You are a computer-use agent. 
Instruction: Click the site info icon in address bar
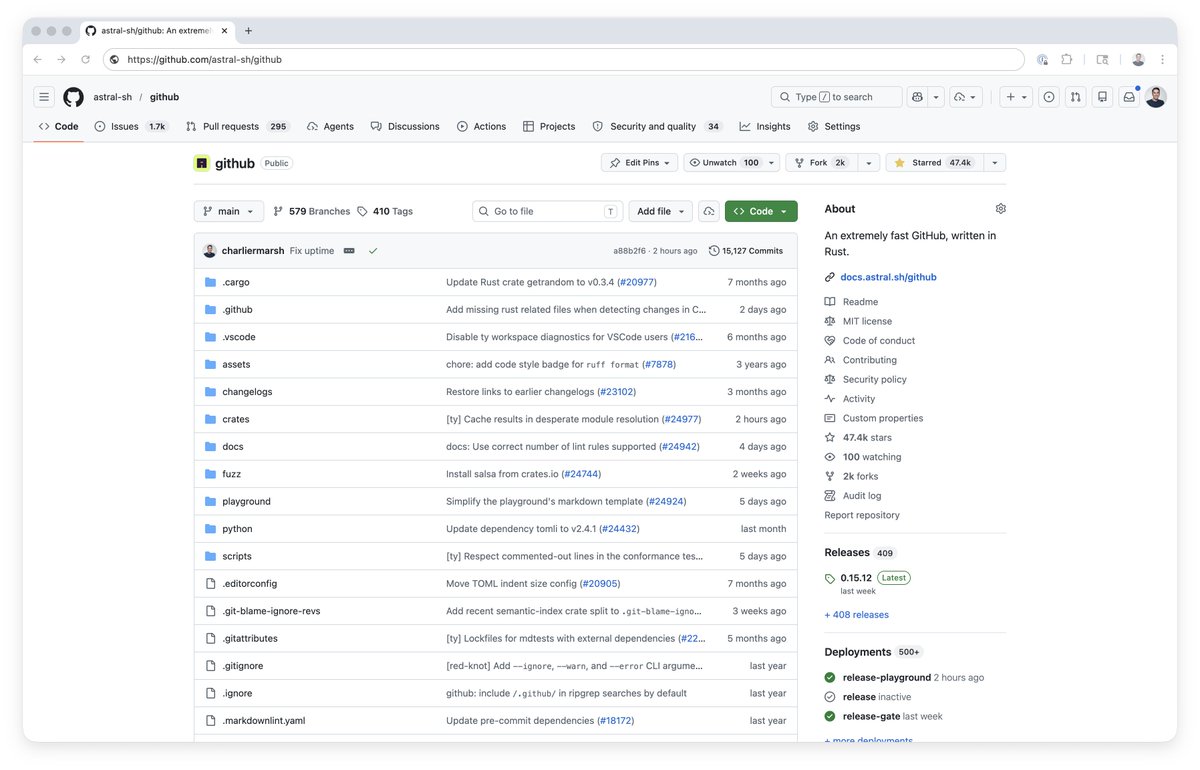click(115, 60)
